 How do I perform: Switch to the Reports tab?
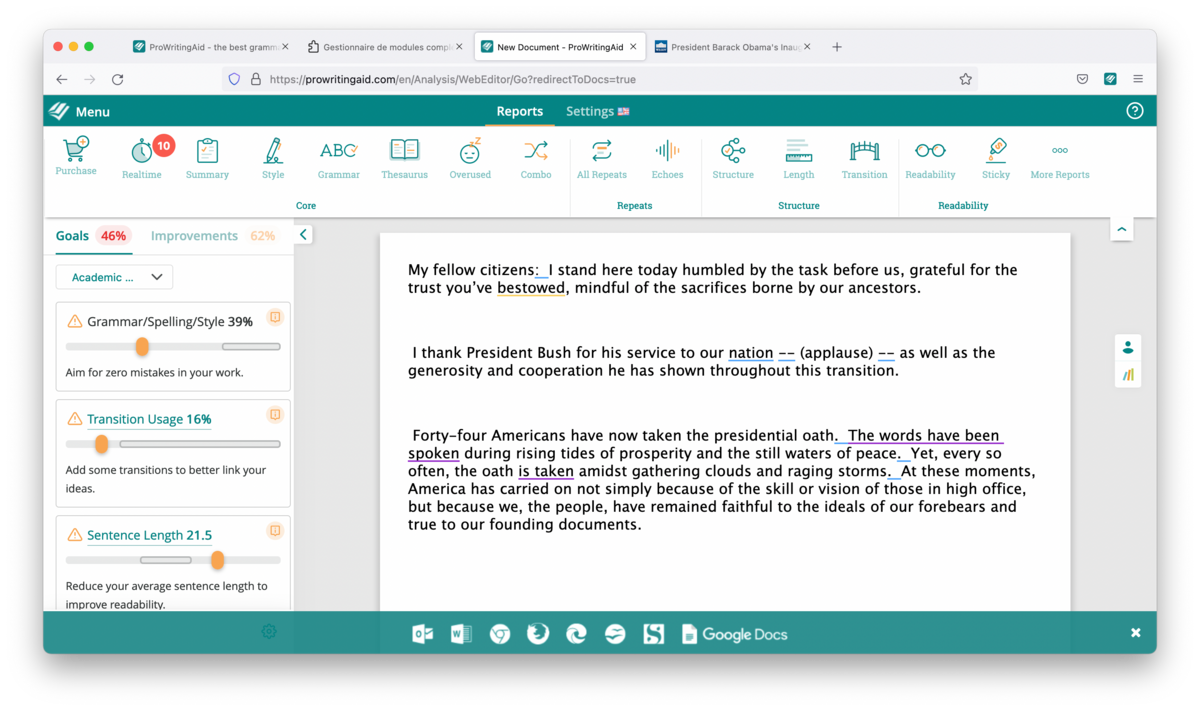[x=520, y=111]
